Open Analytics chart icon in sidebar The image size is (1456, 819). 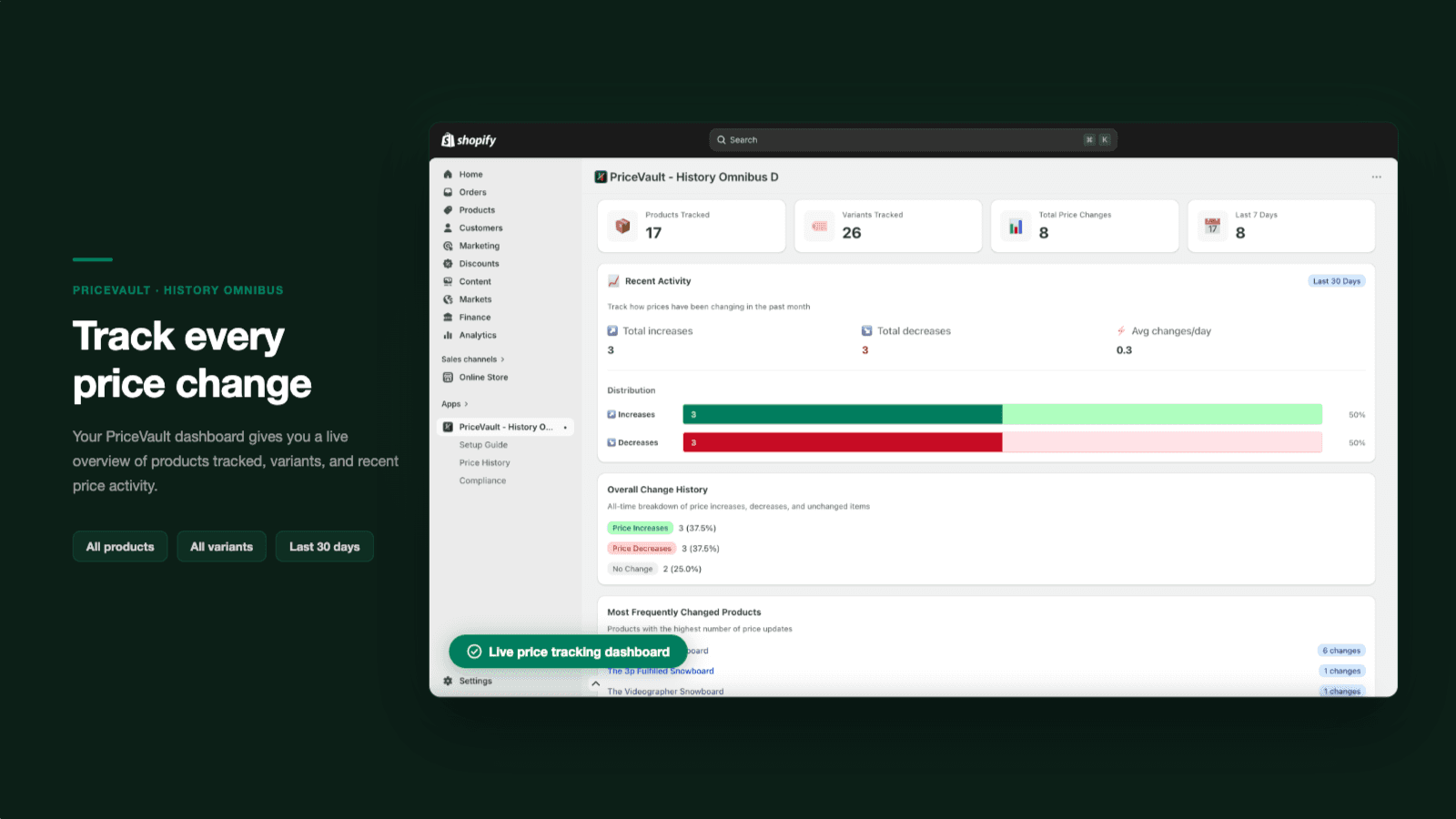(448, 336)
